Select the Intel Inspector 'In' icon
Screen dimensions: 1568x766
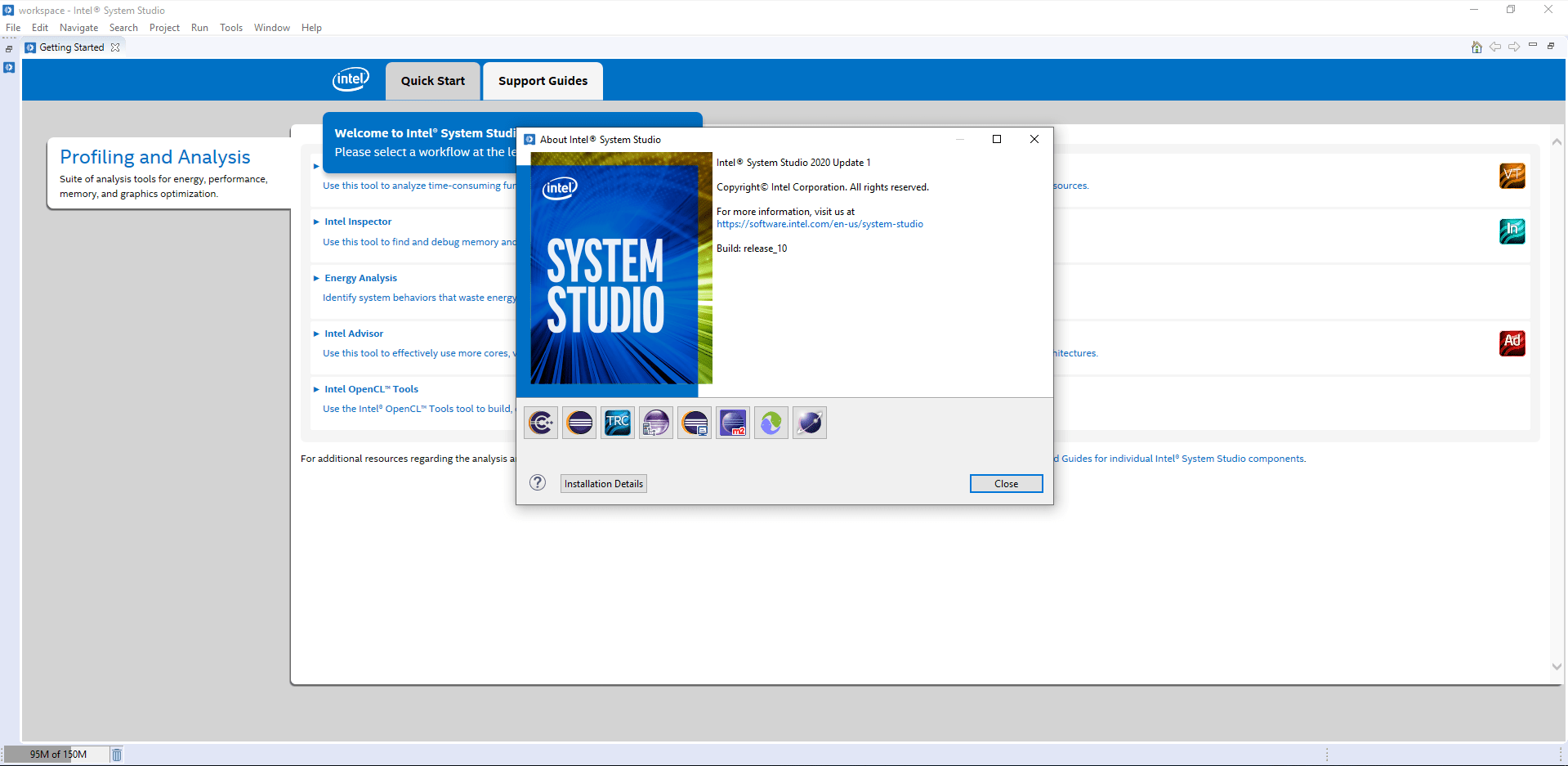tap(1512, 231)
